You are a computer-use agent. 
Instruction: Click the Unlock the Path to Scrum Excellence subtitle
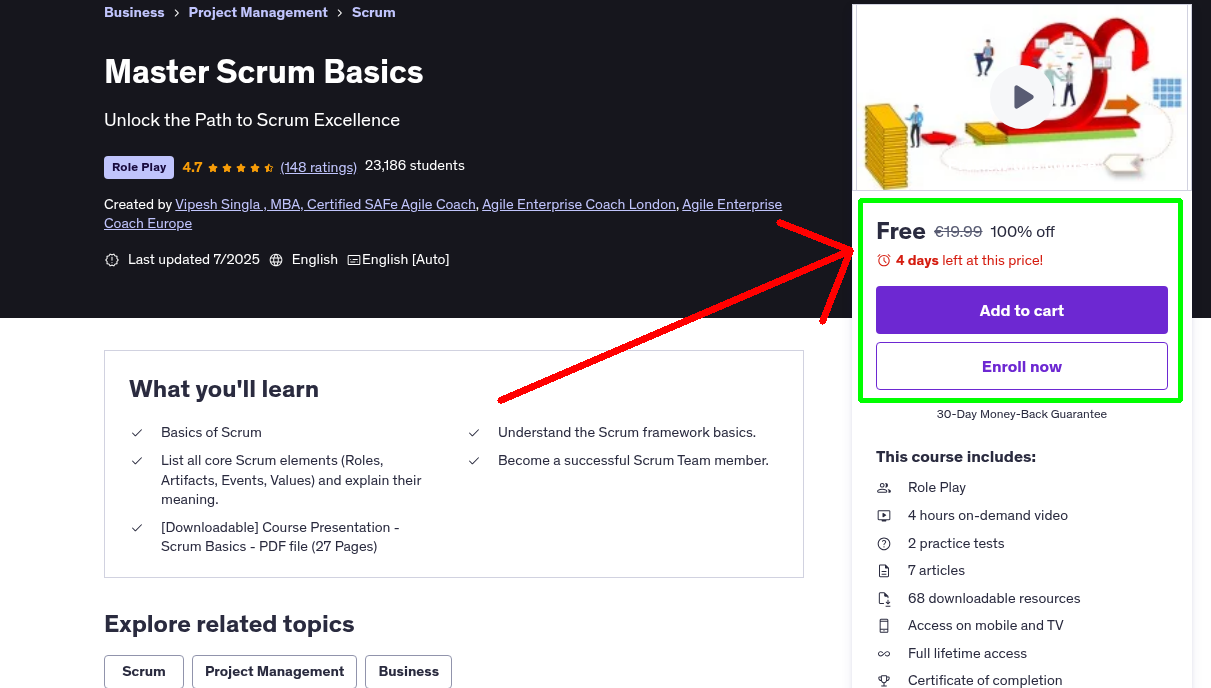coord(252,120)
